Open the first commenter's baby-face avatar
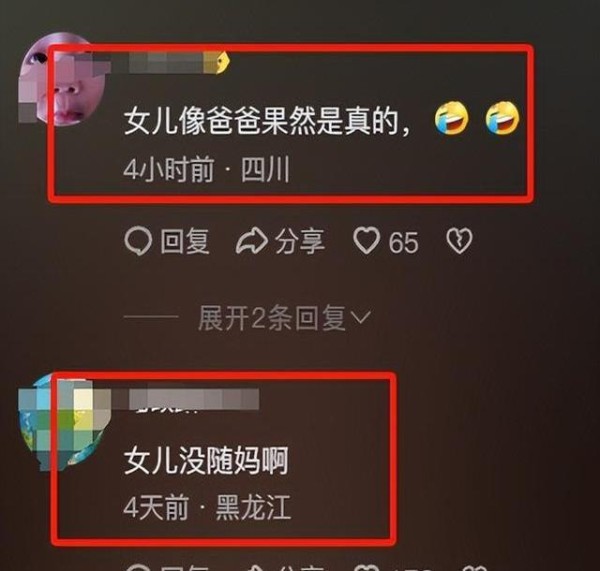 61,80
